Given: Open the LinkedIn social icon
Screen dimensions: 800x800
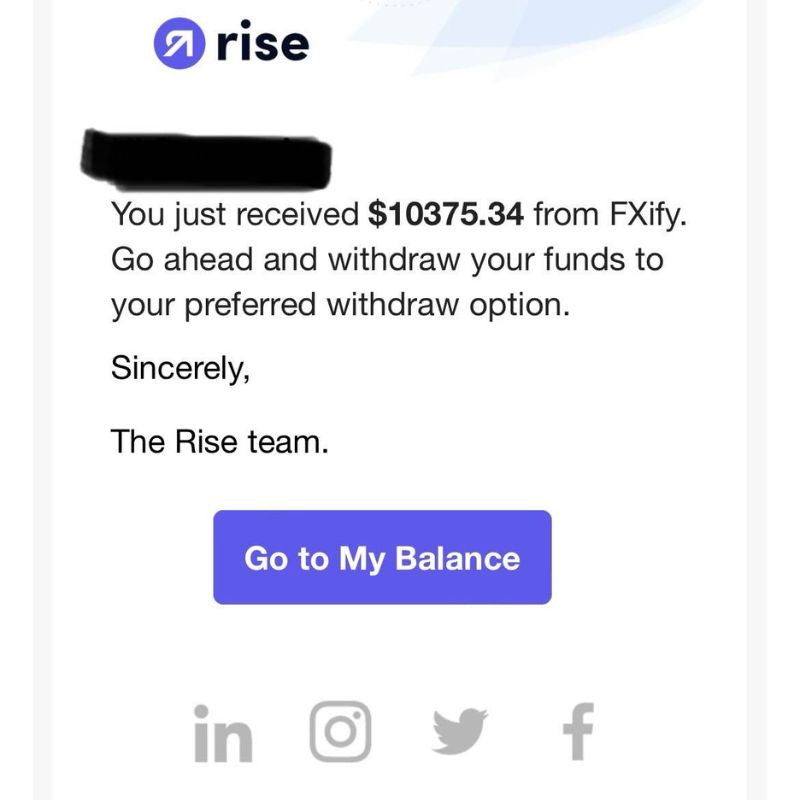Looking at the screenshot, I should tap(223, 732).
